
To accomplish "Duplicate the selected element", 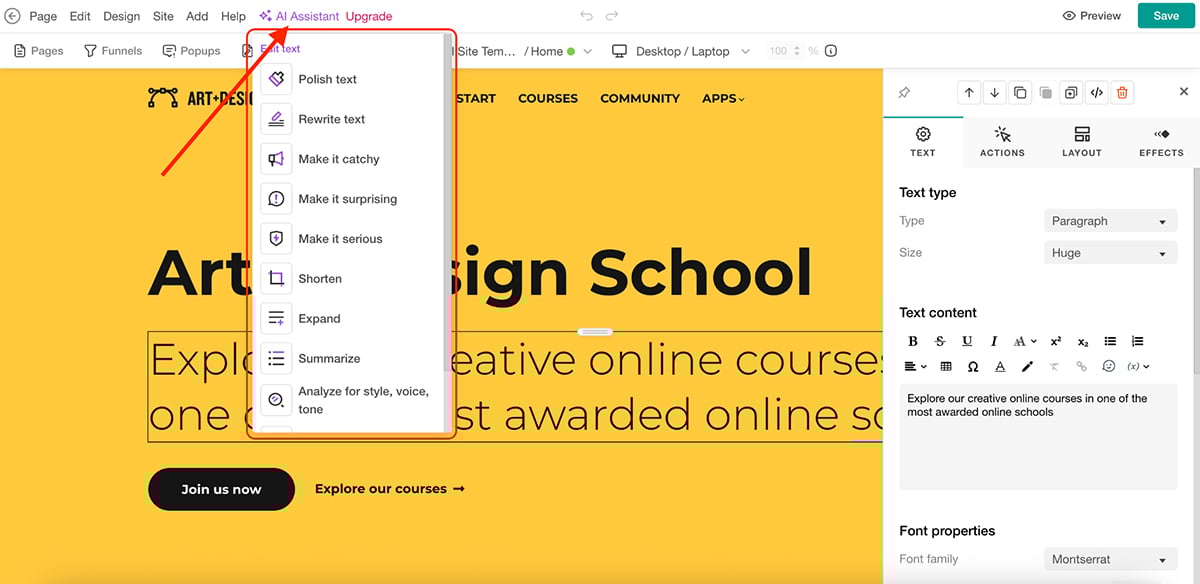I will 1020,92.
